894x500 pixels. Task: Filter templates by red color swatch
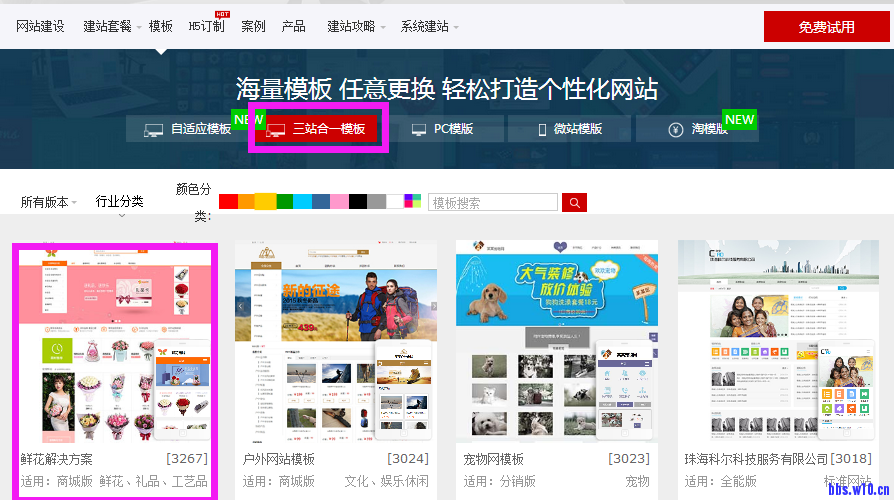(228, 201)
